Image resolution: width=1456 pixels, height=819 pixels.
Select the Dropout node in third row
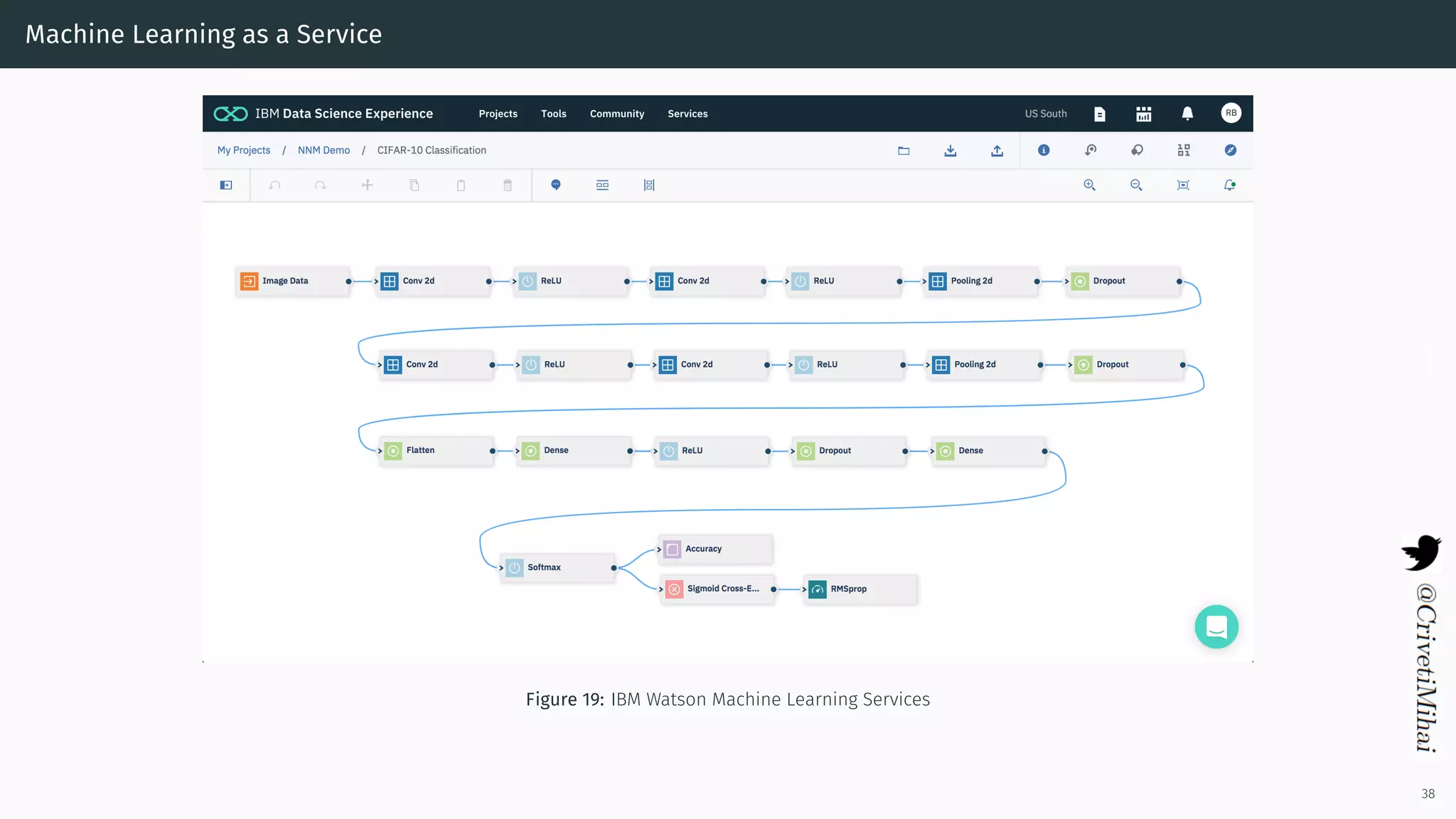pos(850,451)
